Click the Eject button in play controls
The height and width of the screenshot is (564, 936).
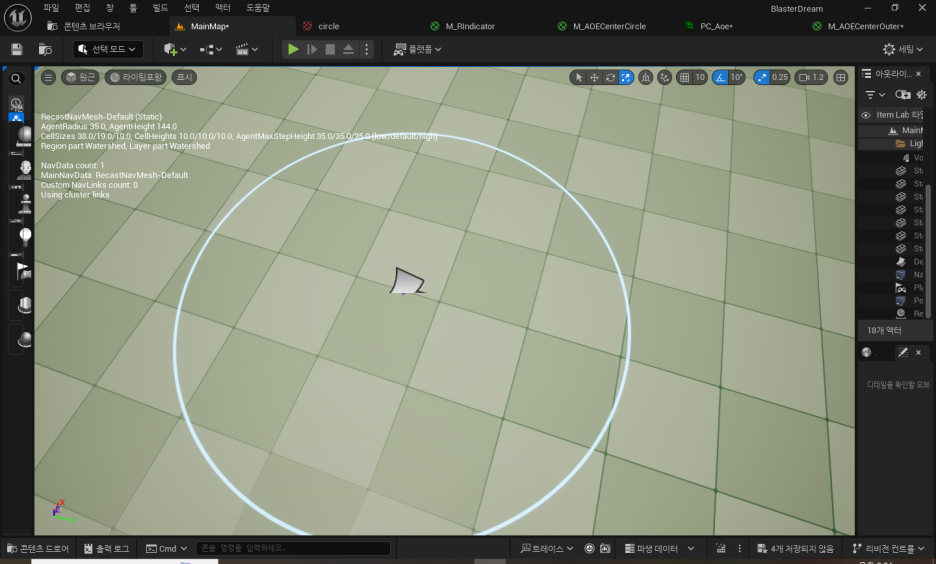348,49
